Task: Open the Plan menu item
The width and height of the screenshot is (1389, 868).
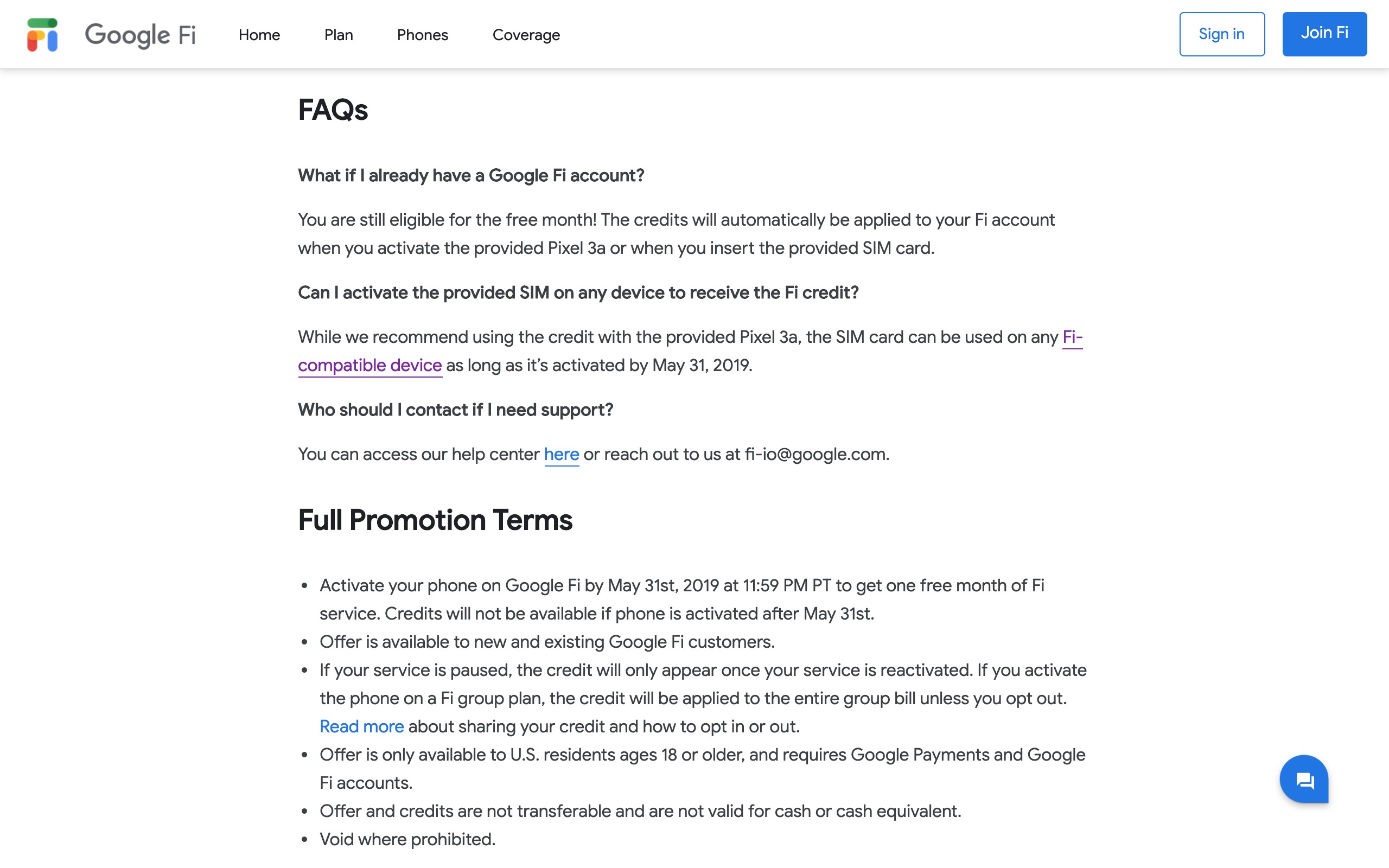Action: [339, 35]
